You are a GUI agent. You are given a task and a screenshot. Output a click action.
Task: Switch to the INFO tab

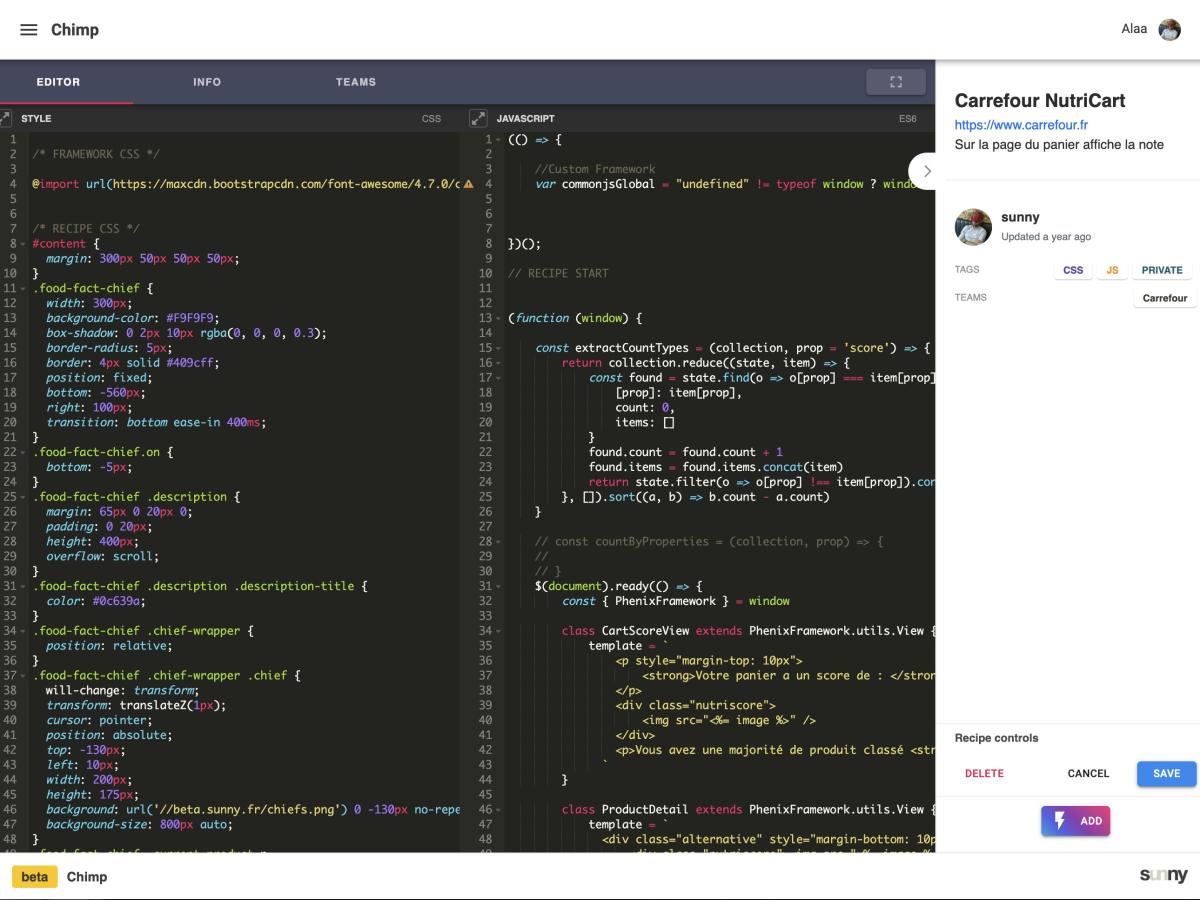coord(207,82)
